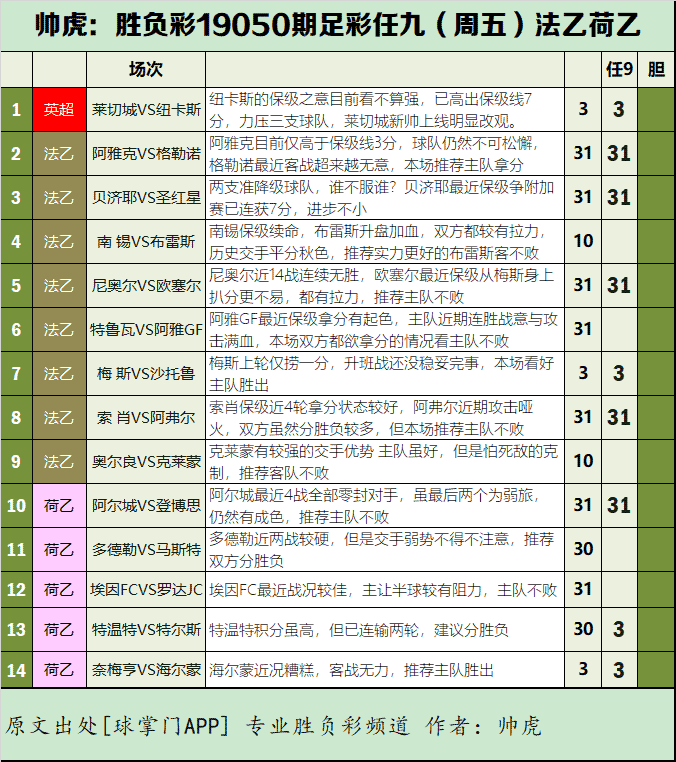Click analysis text starting 特温特积分虽高
Screen dimensions: 676x762
359,630
